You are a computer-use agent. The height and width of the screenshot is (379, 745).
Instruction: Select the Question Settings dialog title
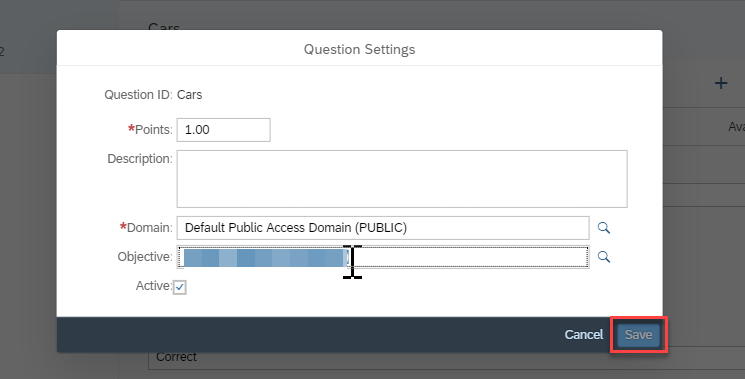tap(360, 49)
